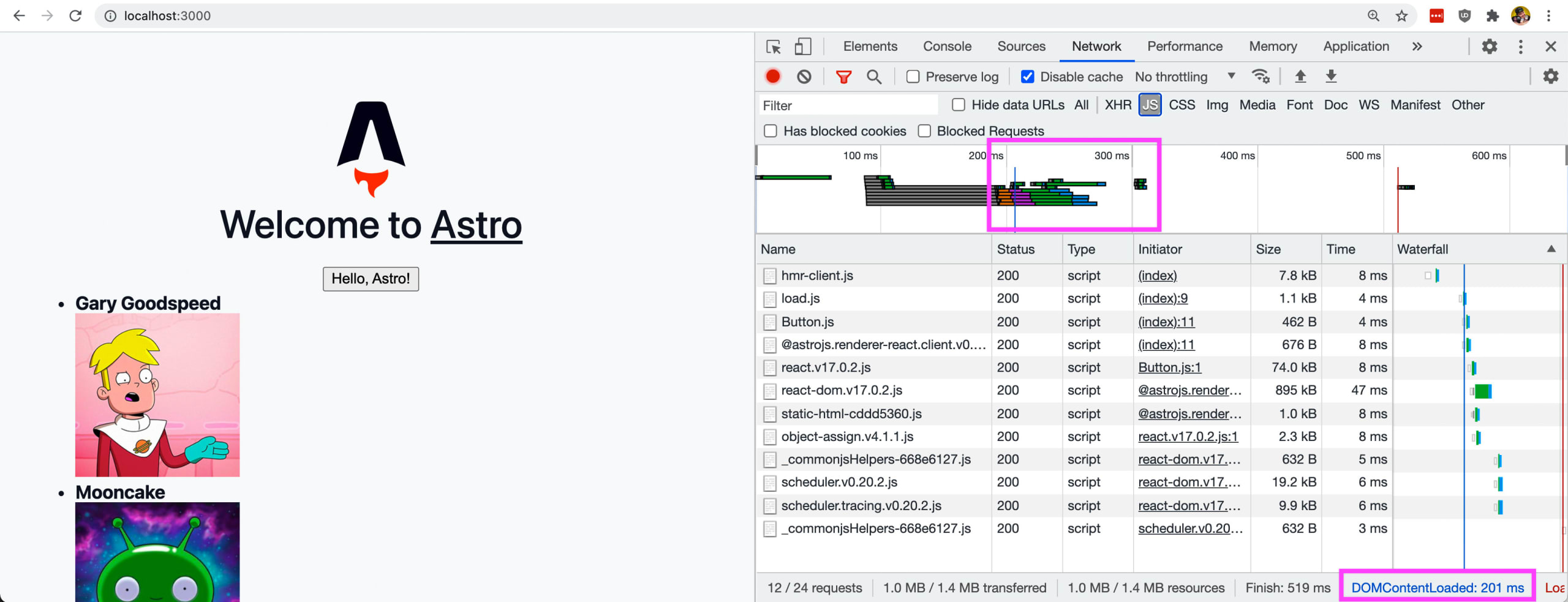View site information icon in address bar
Image resolution: width=1568 pixels, height=602 pixels.
[x=110, y=16]
